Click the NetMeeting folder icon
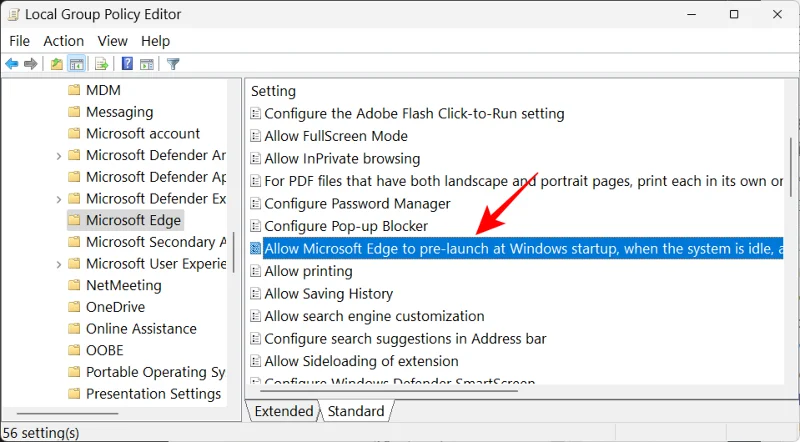The width and height of the screenshot is (800, 442). (74, 285)
